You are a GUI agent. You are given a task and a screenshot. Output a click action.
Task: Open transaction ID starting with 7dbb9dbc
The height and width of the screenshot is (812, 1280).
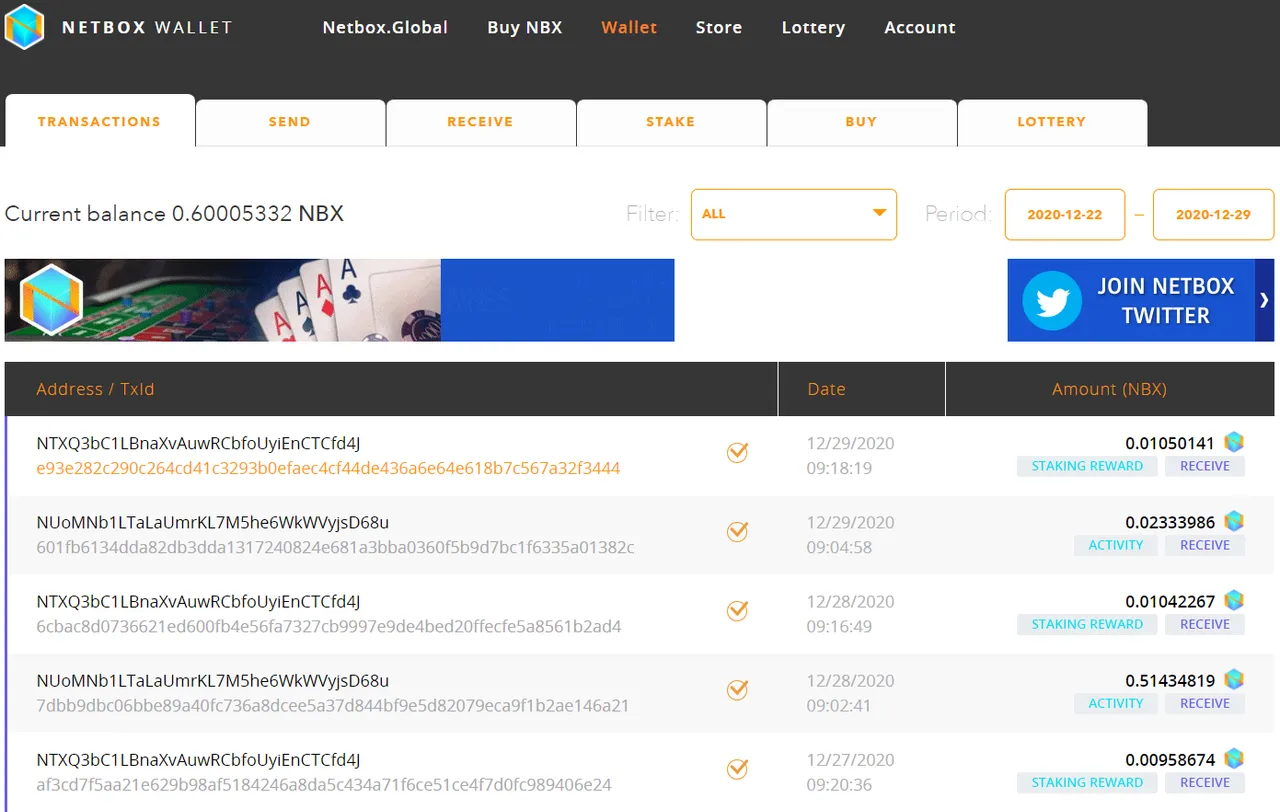(333, 706)
